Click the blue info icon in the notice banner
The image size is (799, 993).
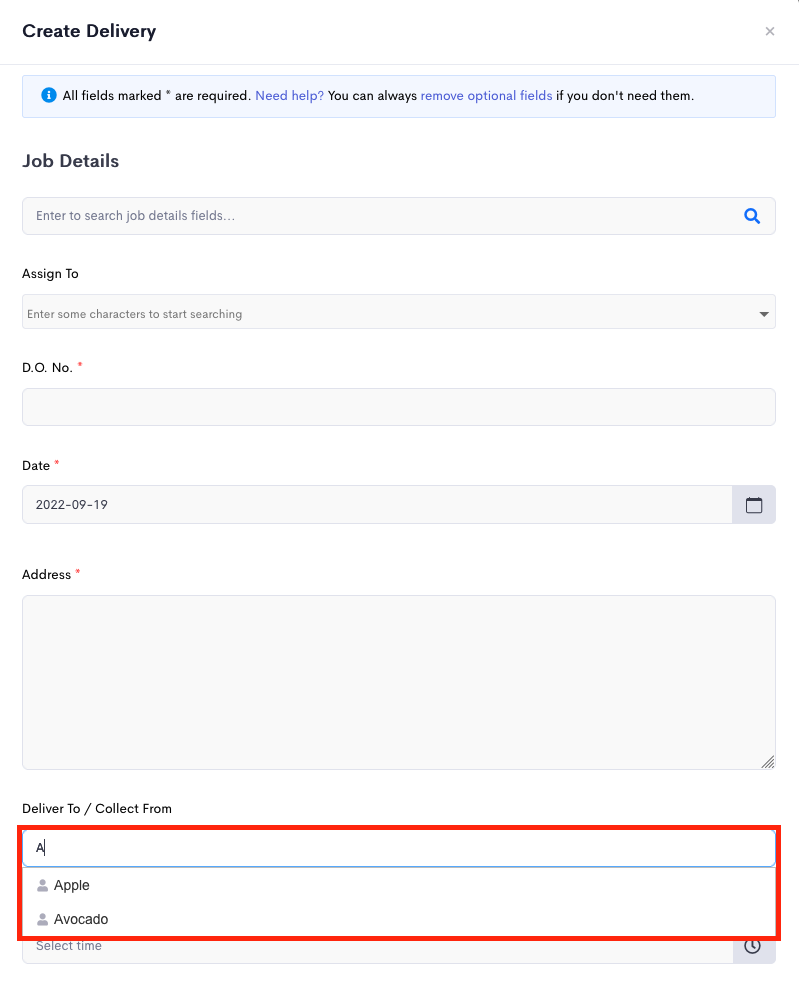coord(49,95)
